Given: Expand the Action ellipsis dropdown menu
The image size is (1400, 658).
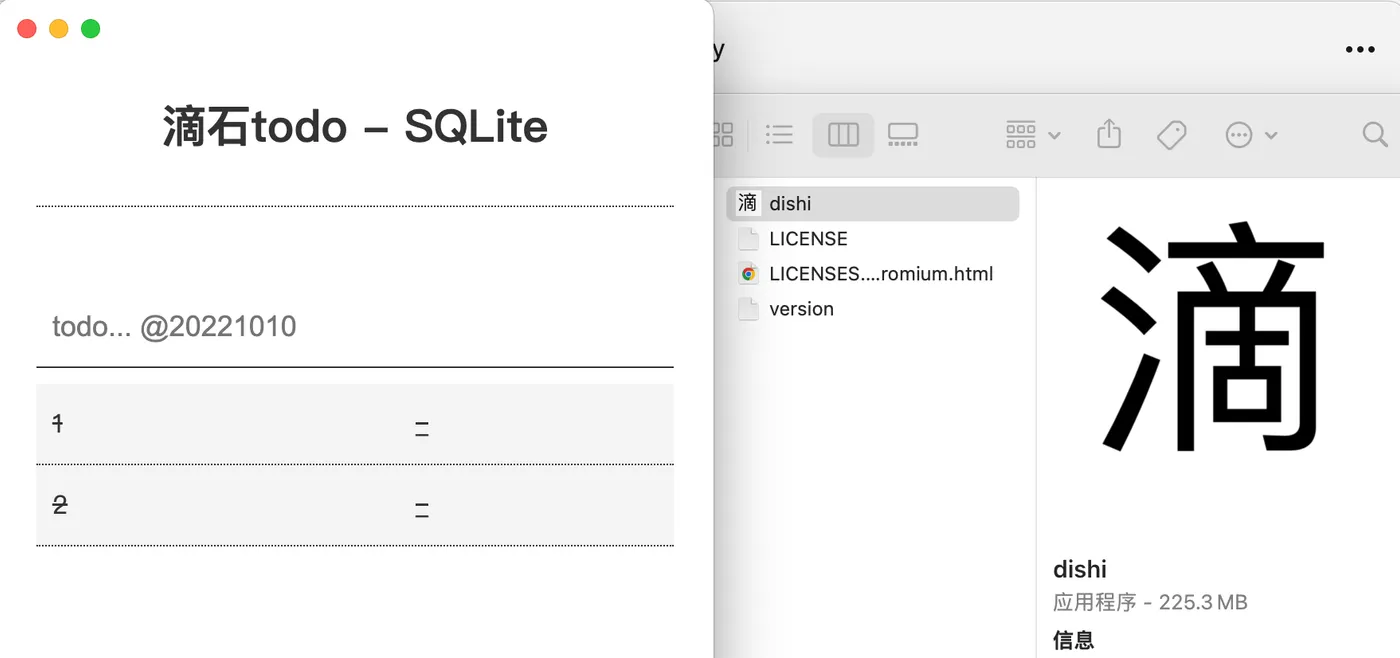Looking at the screenshot, I should [x=1250, y=135].
